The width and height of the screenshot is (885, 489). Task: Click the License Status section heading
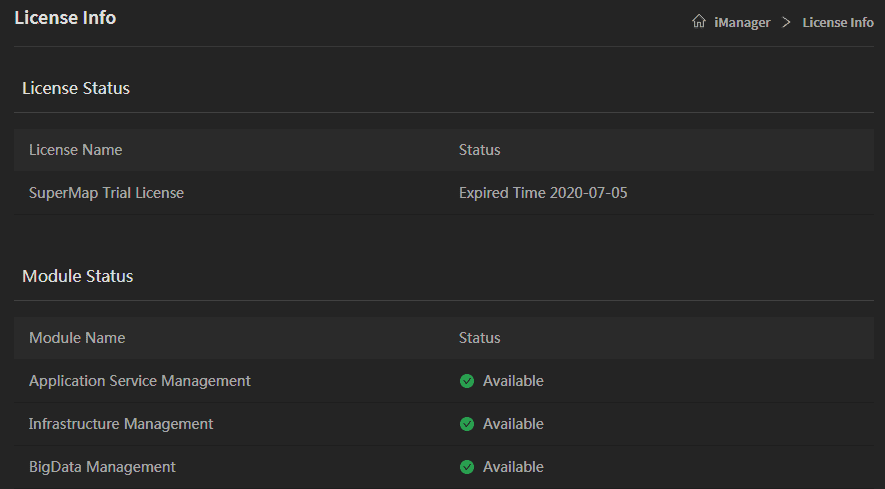(x=76, y=88)
